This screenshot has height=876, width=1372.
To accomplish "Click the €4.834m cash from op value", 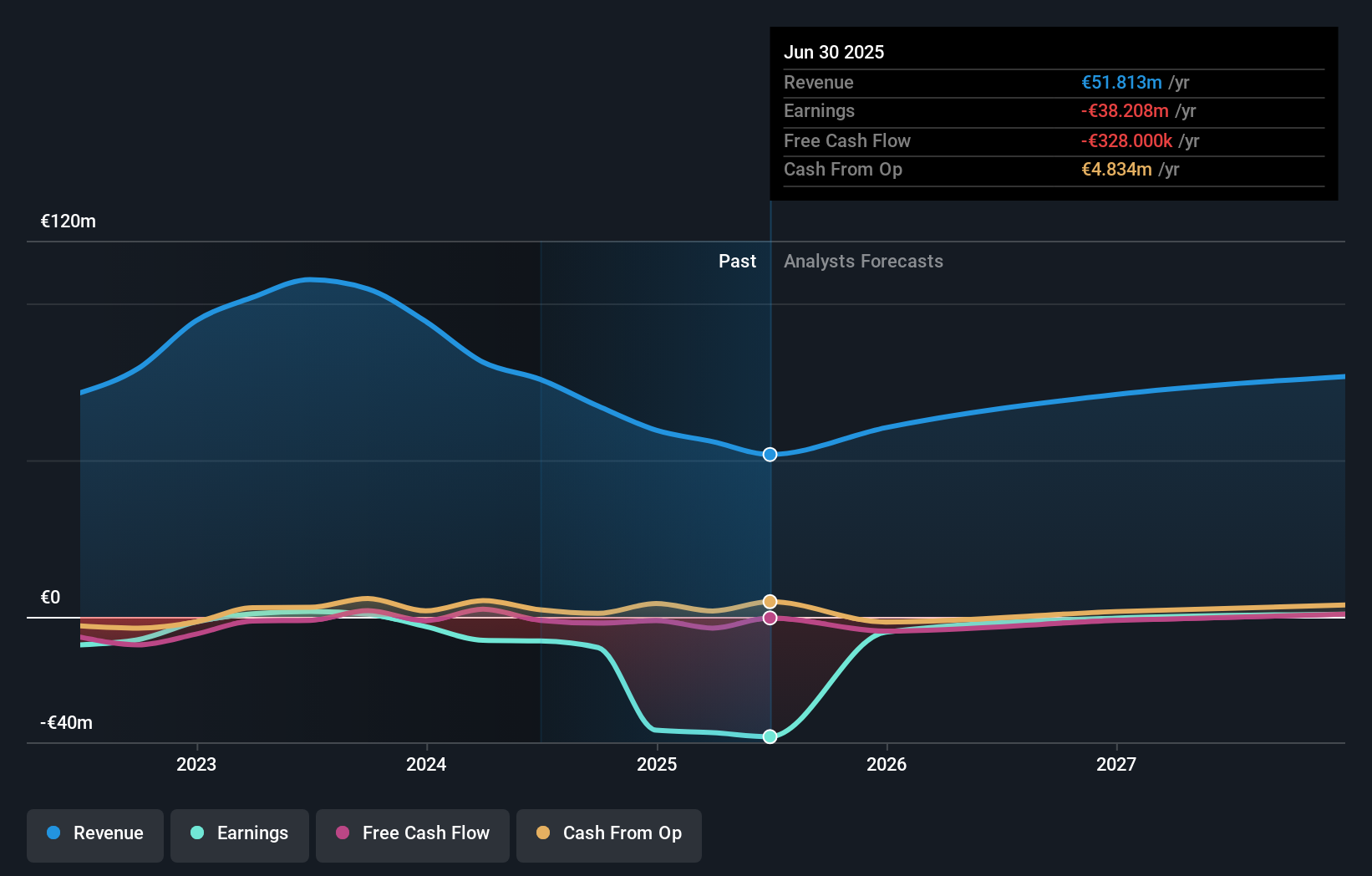I will [1116, 170].
